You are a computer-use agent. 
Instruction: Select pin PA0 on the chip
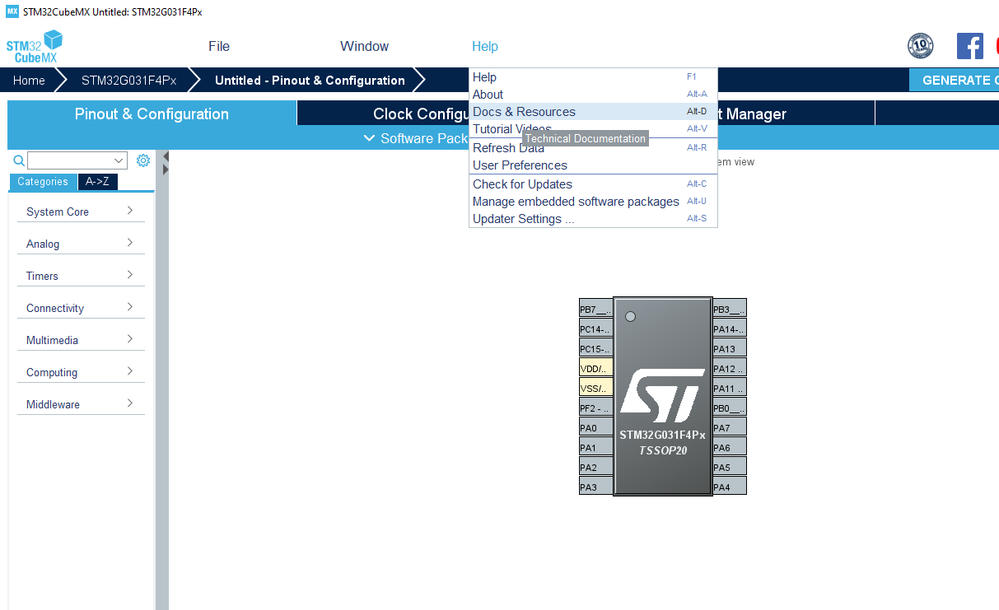click(596, 428)
